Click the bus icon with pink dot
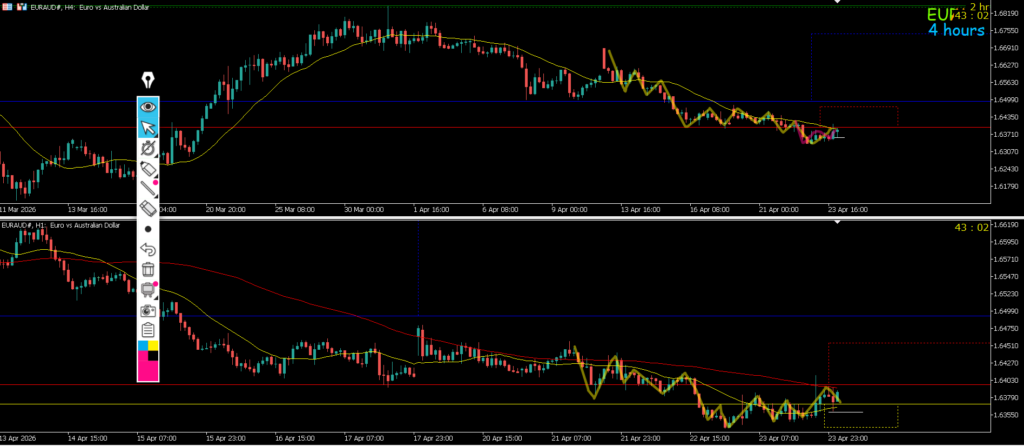Screen dimensions: 1024x446 pyautogui.click(x=148, y=290)
